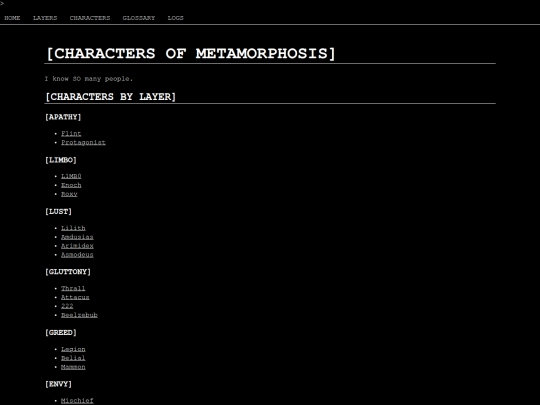540x405 pixels.
Task: Select CHARACTERS in the top navigation
Action: coord(90,18)
